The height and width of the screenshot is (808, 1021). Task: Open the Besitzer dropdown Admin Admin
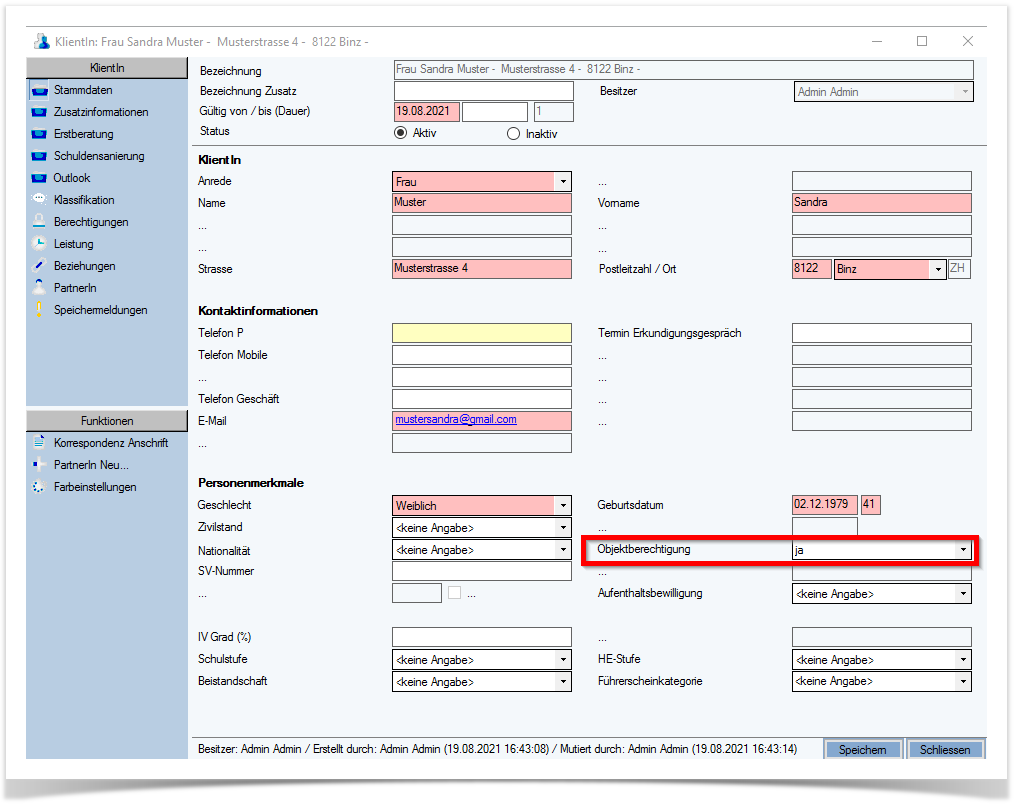[x=965, y=92]
